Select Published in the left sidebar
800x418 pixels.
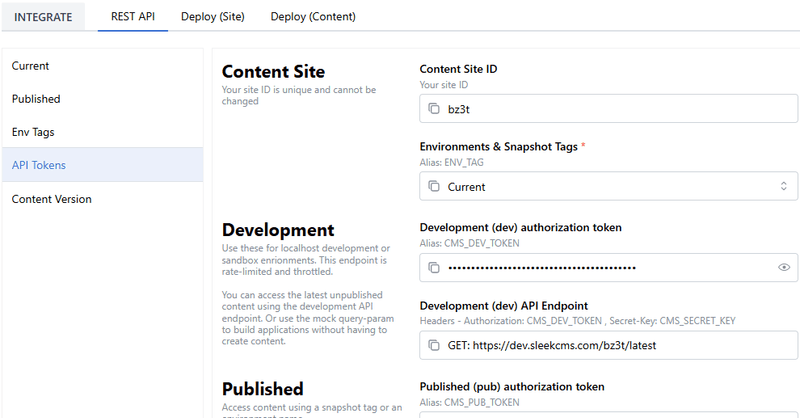click(36, 99)
